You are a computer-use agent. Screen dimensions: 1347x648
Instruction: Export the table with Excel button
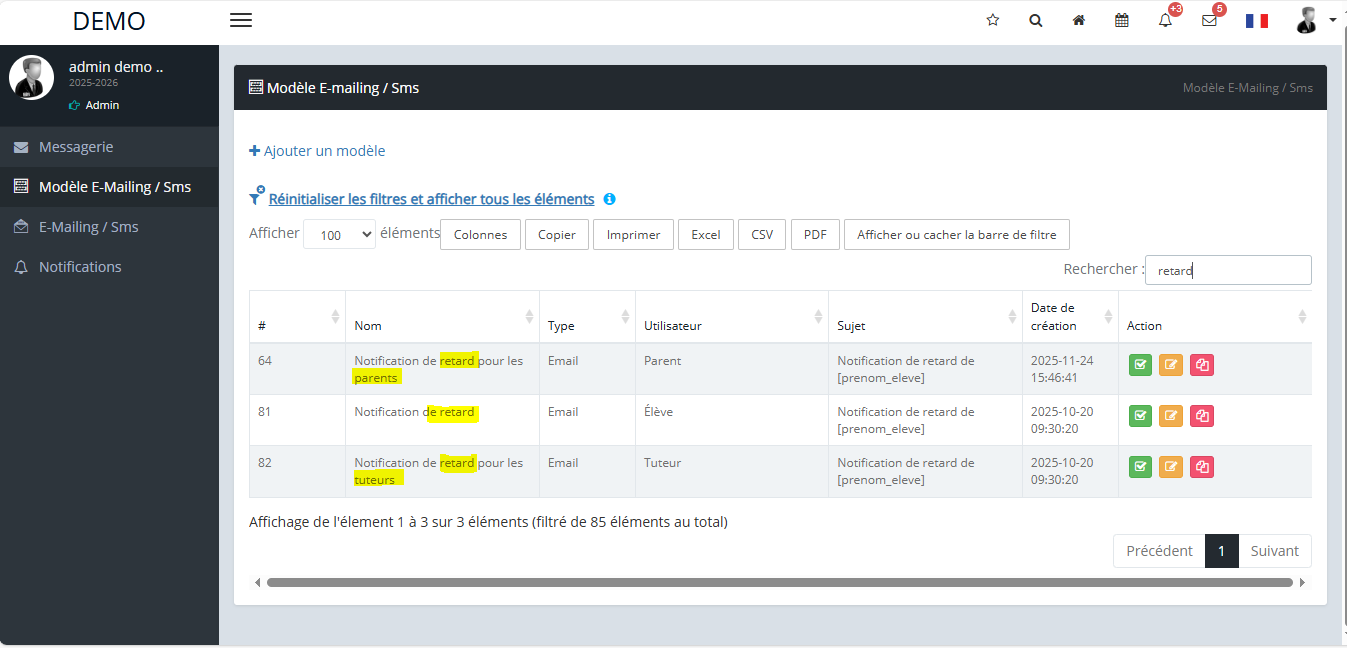coord(706,235)
